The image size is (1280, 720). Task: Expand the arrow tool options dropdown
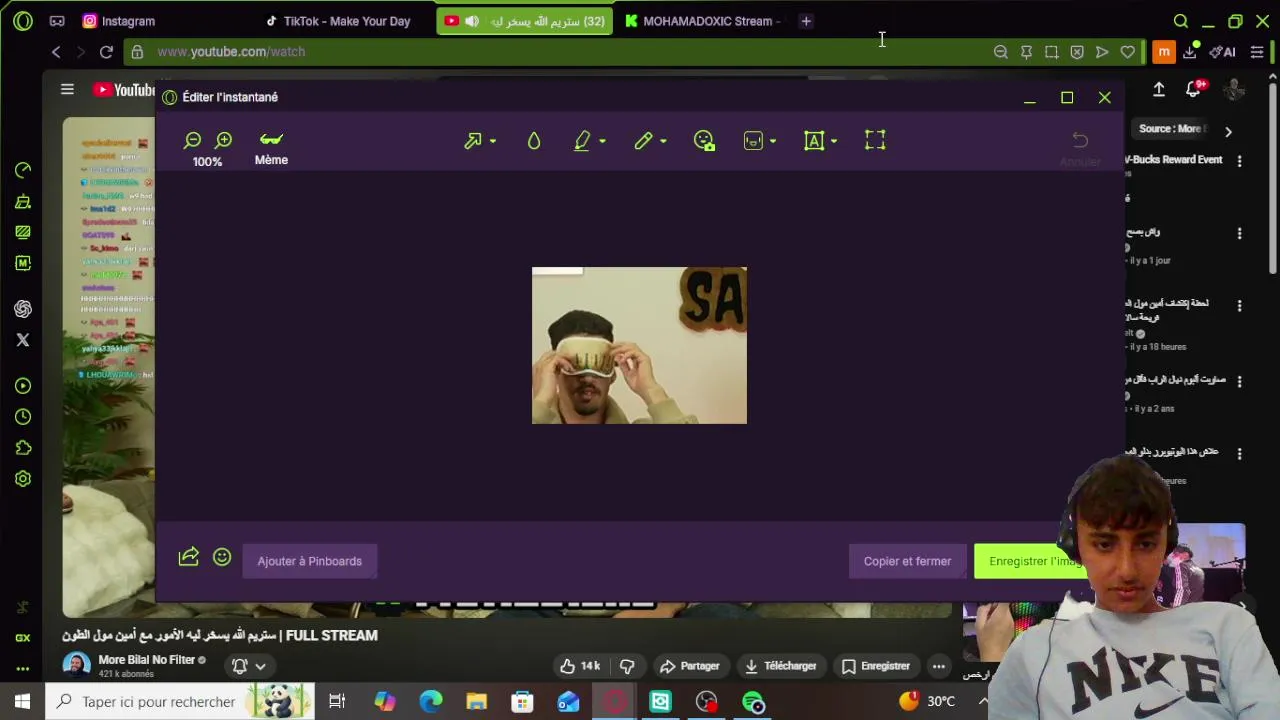tap(493, 142)
